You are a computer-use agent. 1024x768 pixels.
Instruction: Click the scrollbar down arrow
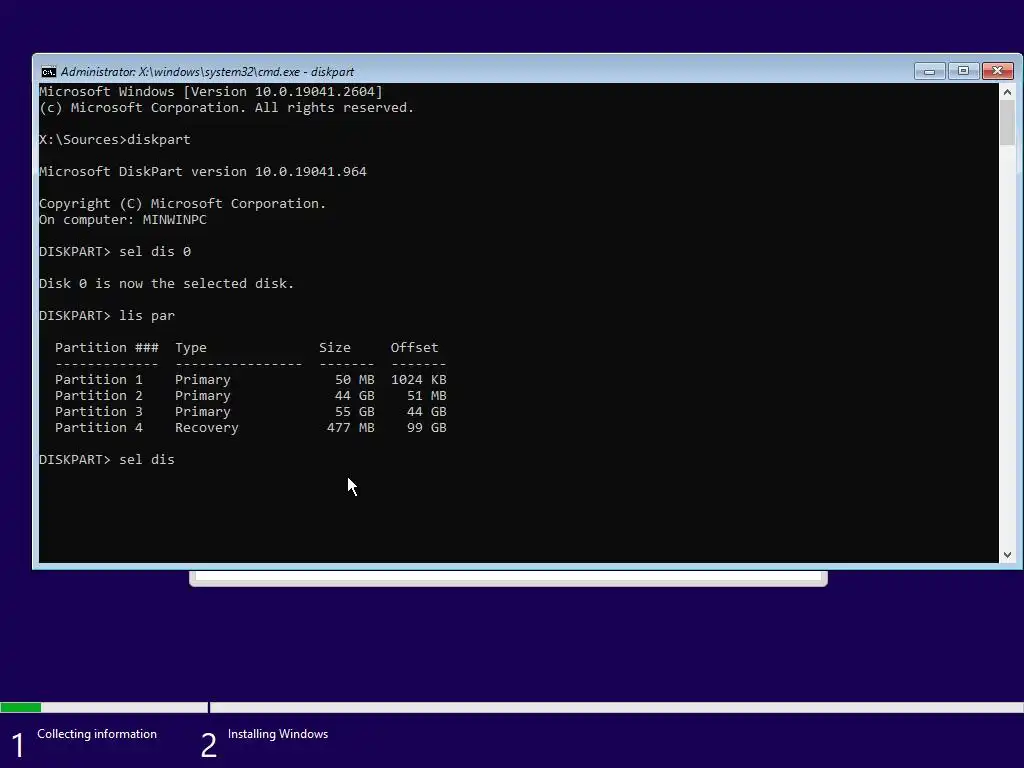point(1007,554)
